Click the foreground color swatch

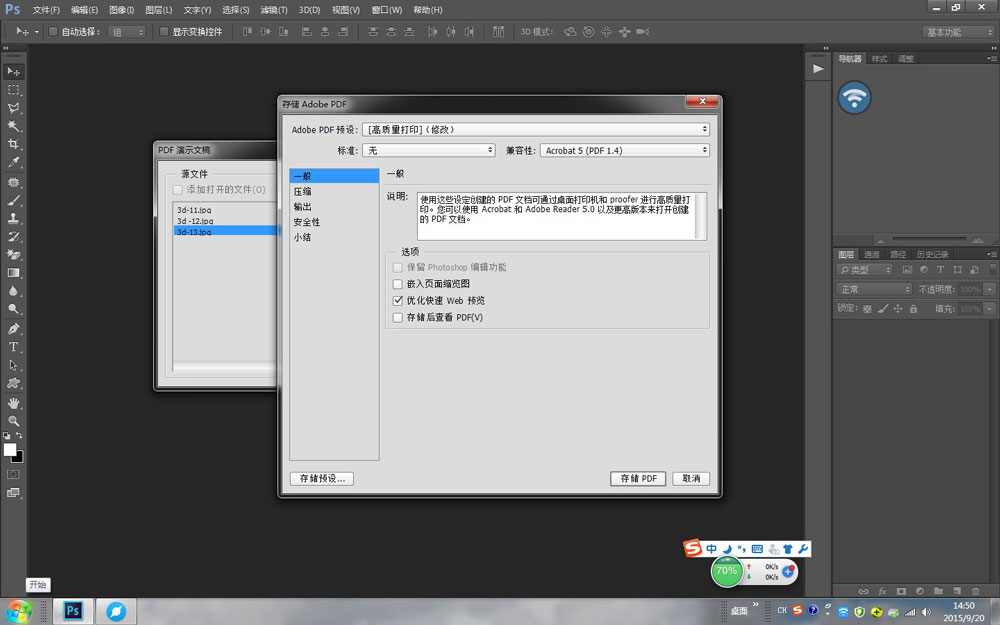tap(10, 450)
